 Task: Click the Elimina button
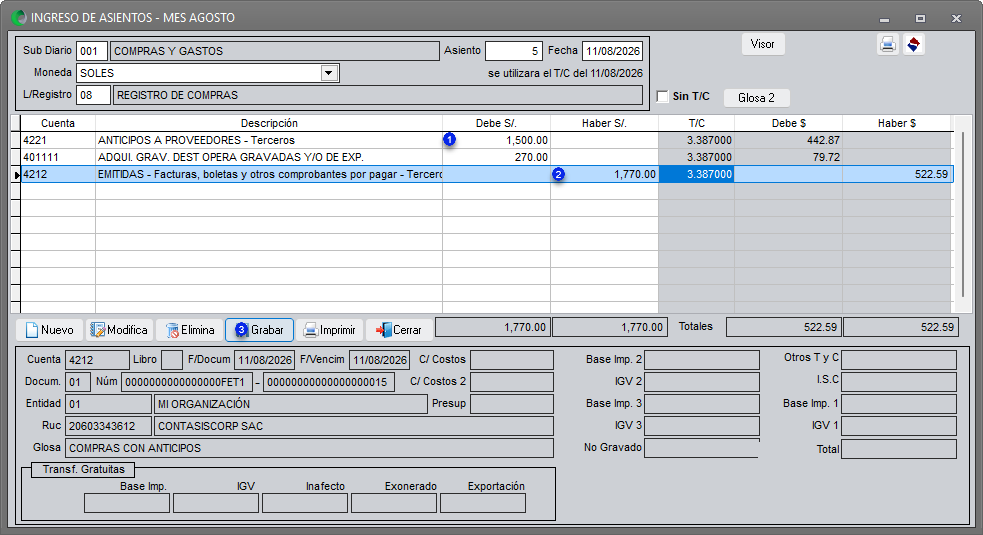(x=189, y=330)
